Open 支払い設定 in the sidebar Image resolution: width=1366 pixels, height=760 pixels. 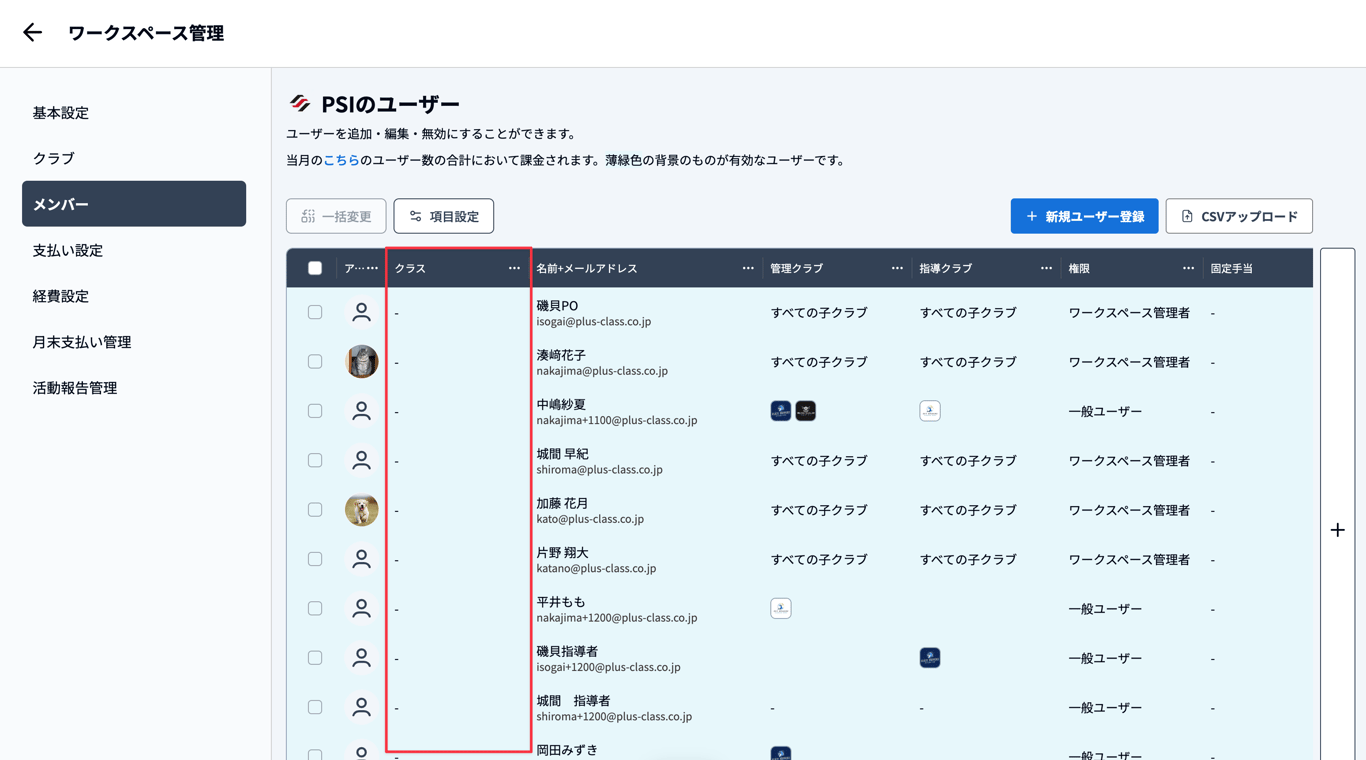(x=68, y=250)
